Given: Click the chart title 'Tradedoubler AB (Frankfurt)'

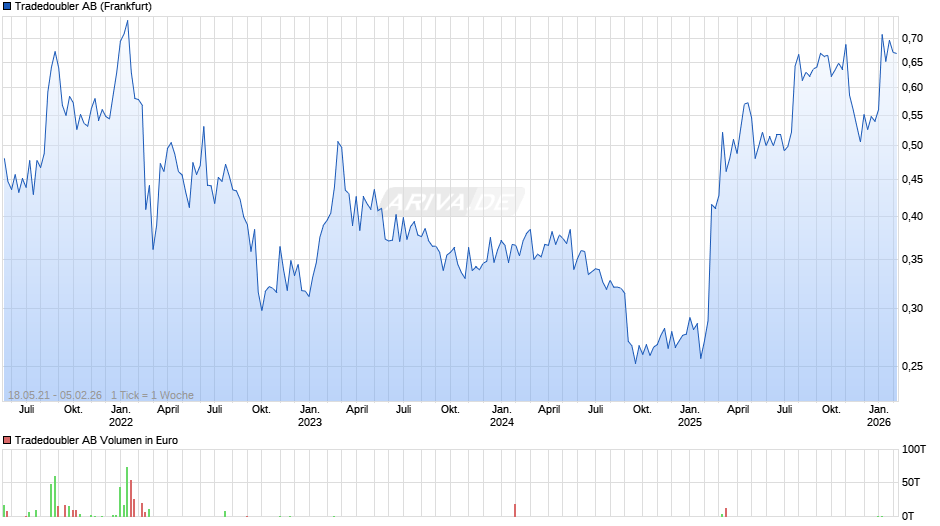Looking at the screenshot, I should pyautogui.click(x=83, y=7).
